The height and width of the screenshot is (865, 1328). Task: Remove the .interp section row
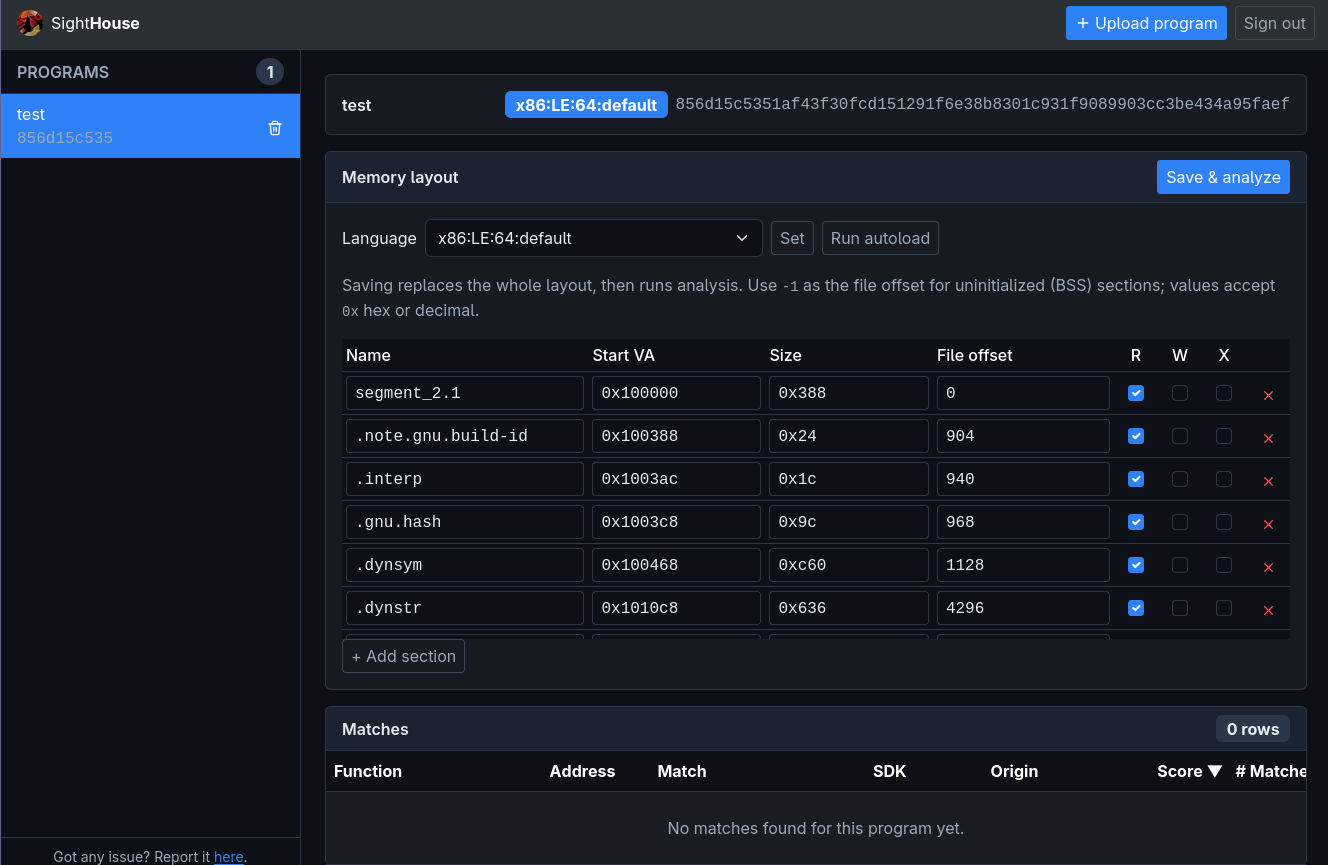tap(1268, 481)
